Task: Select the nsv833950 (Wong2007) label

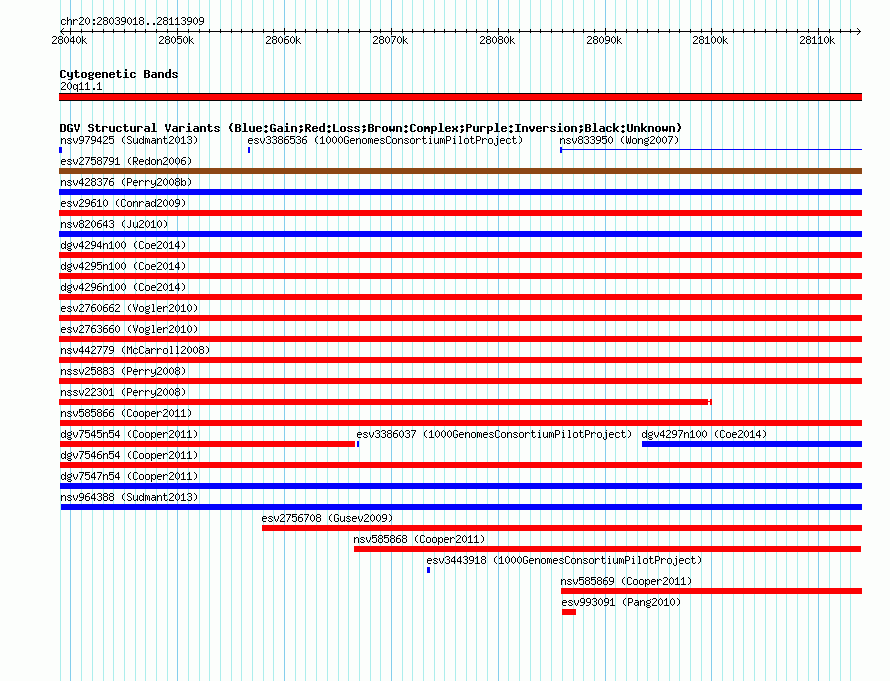Action: (619, 140)
